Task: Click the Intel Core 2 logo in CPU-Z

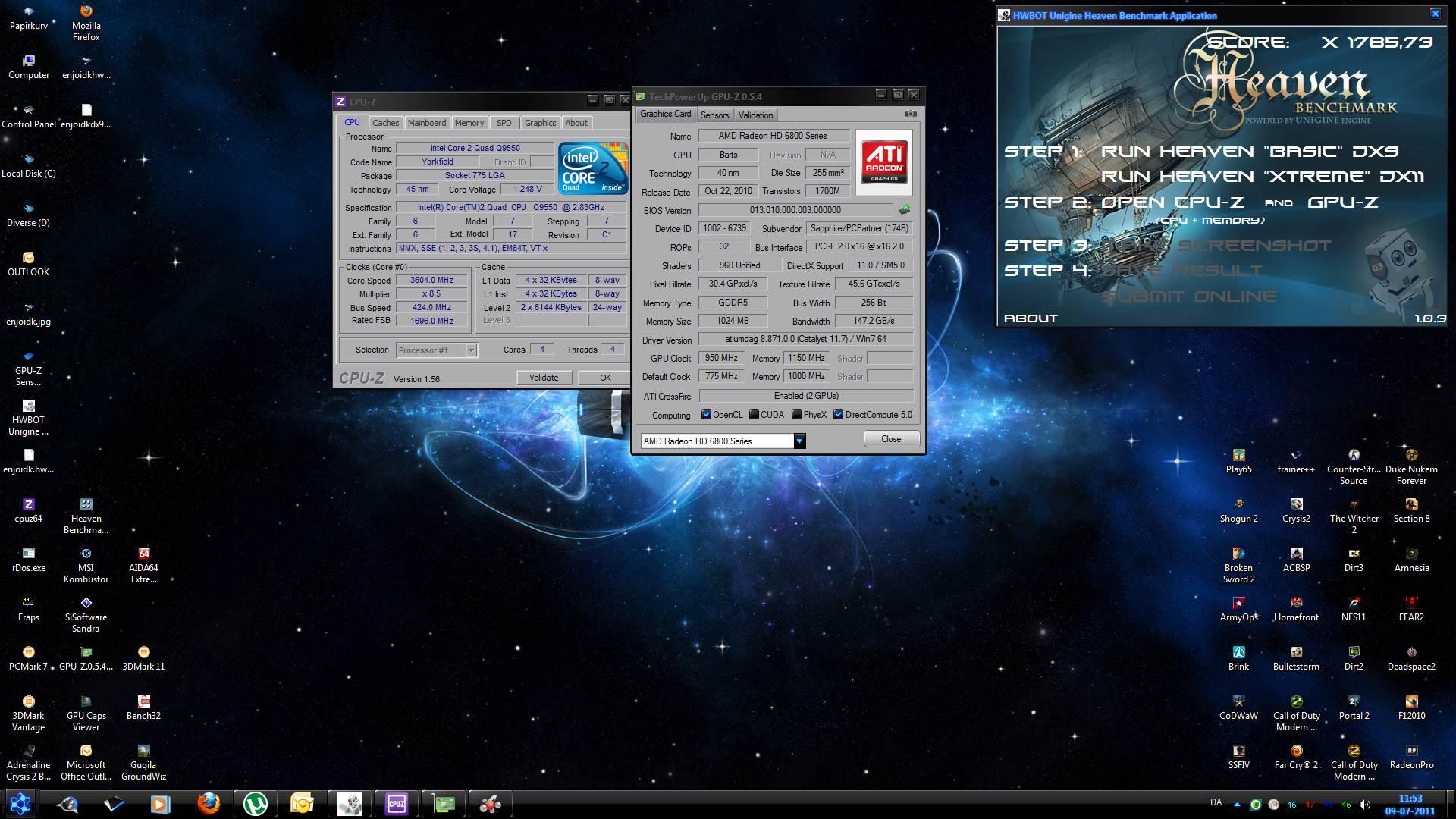Action: coord(593,168)
